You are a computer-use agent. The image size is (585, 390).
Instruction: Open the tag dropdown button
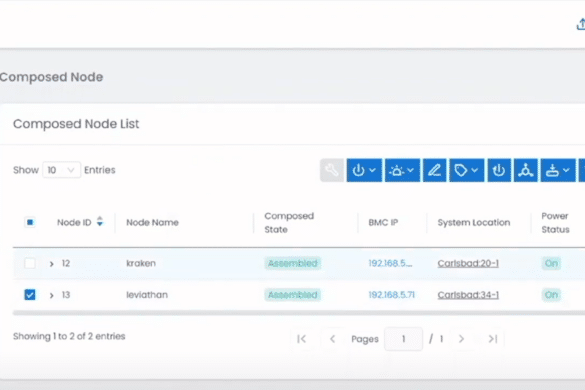[466, 170]
